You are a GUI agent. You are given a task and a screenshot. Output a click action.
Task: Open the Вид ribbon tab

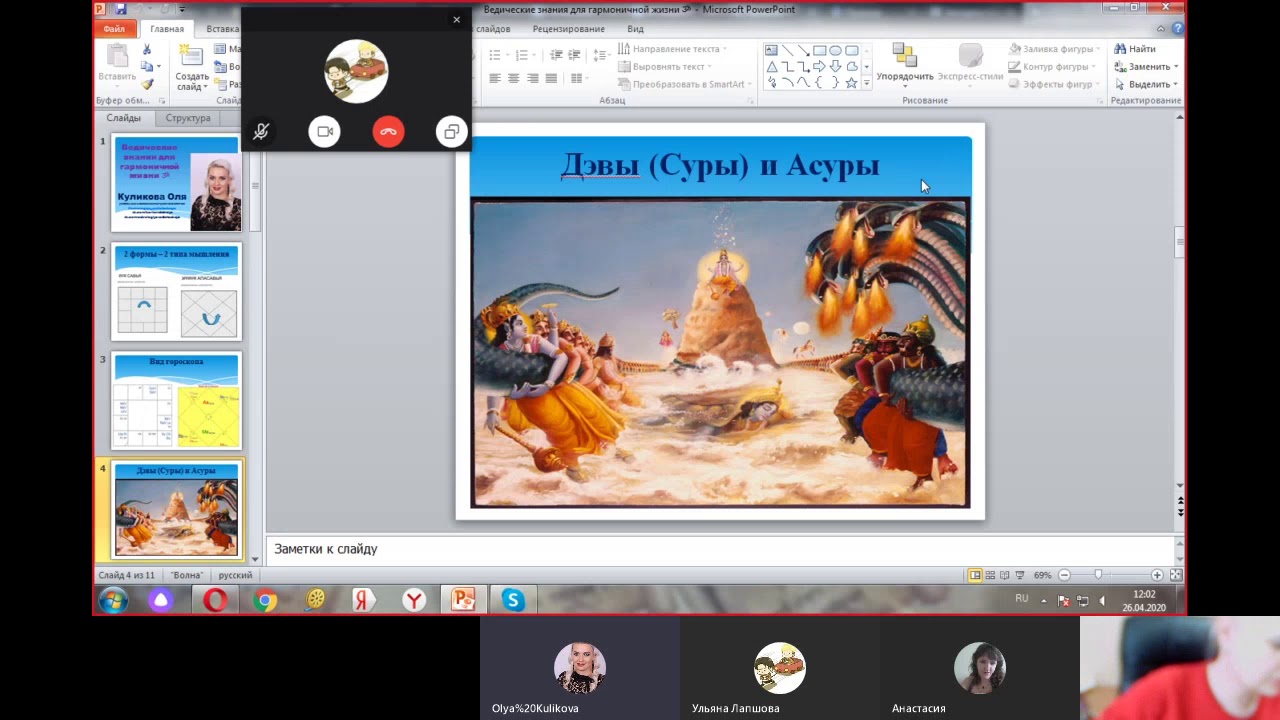(x=635, y=29)
